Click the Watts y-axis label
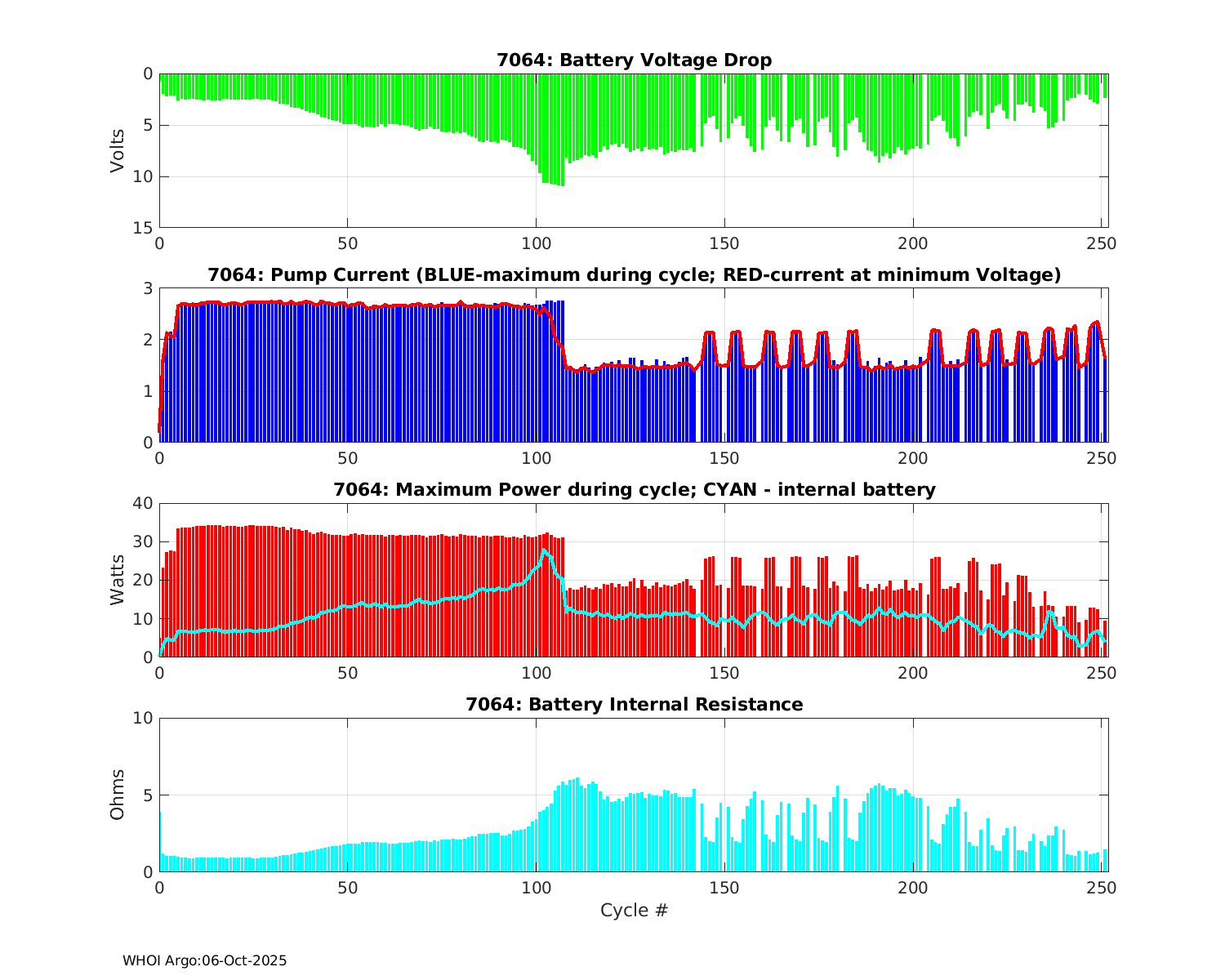The width and height of the screenshot is (1225, 980). coord(118,580)
